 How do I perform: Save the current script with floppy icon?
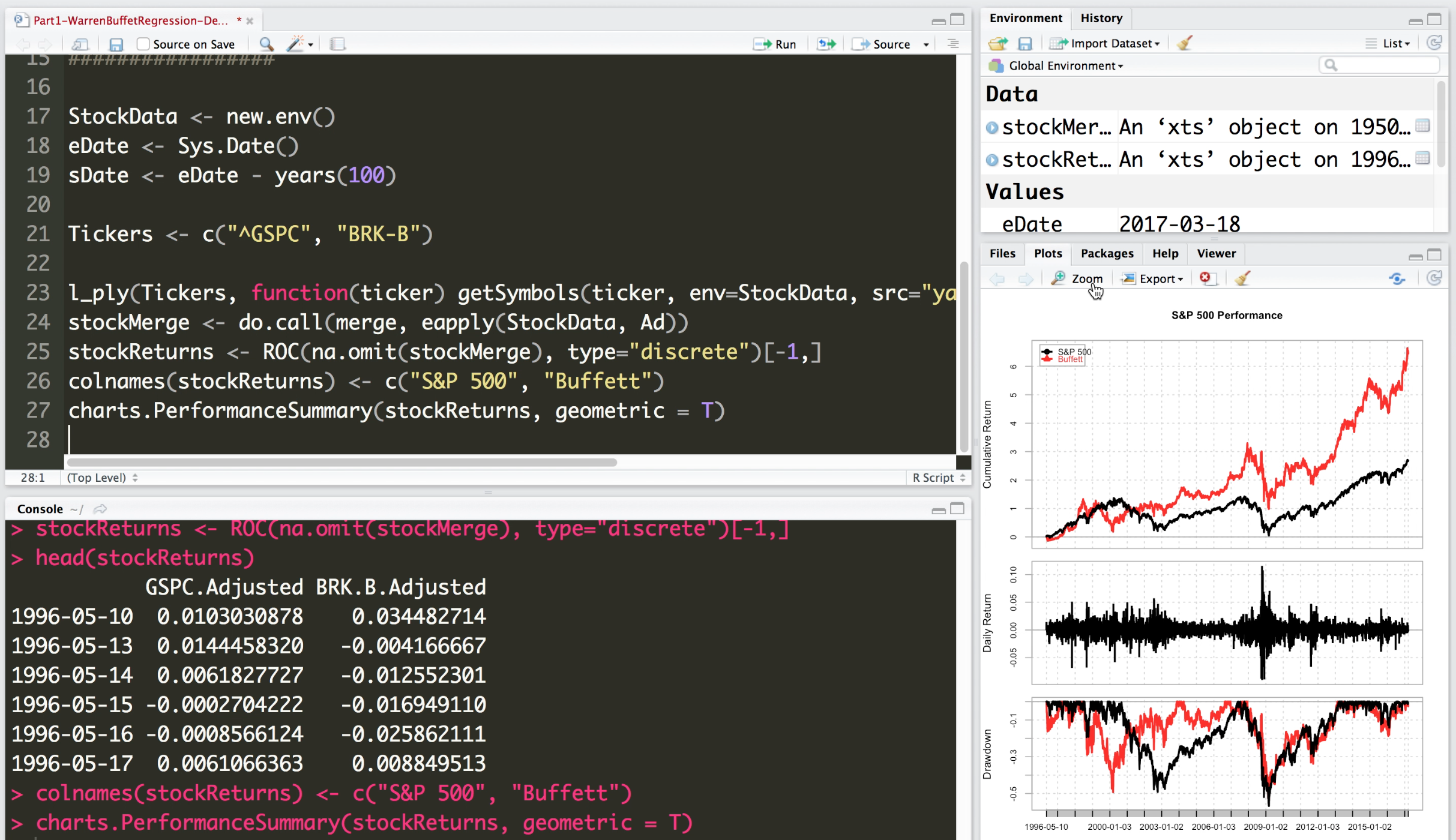point(116,44)
